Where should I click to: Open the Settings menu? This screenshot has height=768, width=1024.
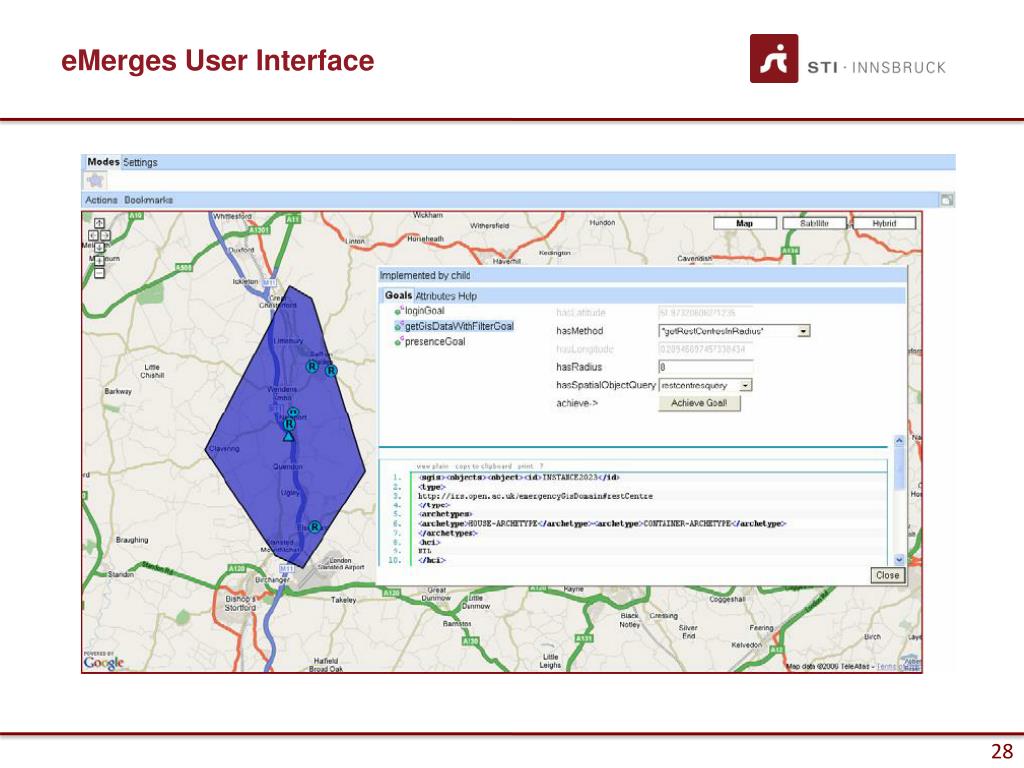[140, 162]
